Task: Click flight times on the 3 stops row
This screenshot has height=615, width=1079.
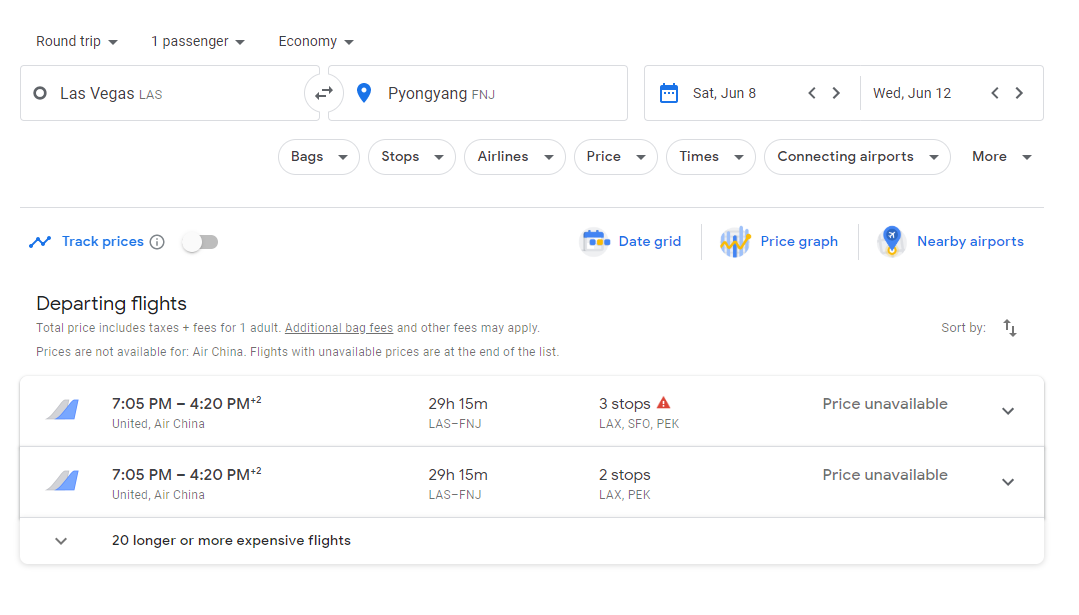Action: pos(186,403)
